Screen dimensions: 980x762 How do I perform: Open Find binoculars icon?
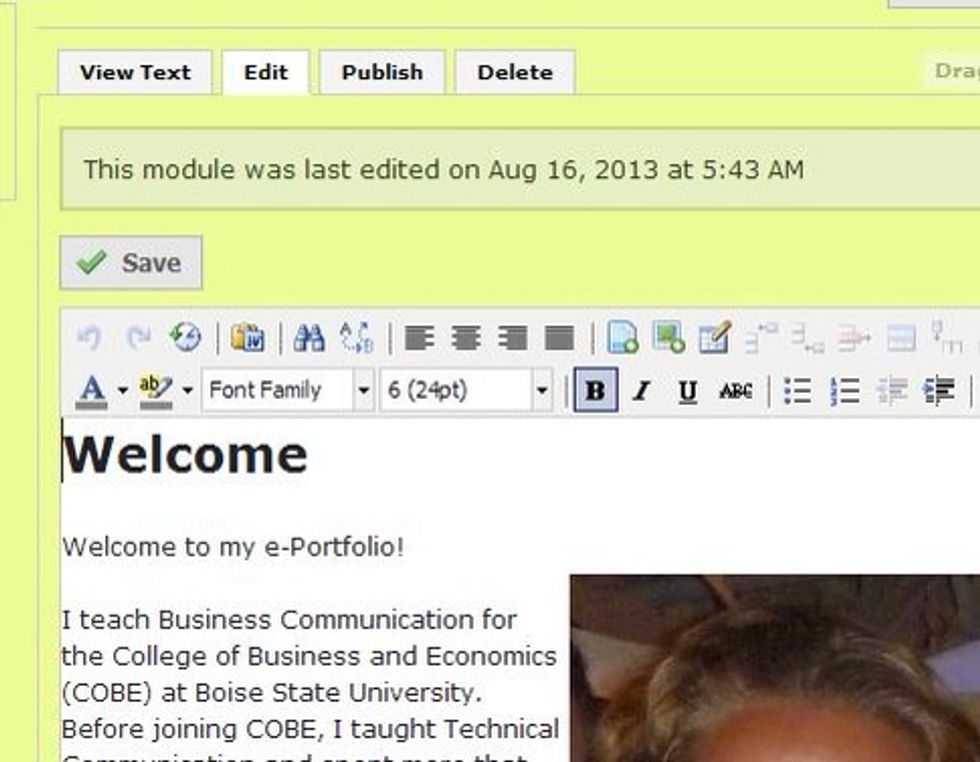309,338
